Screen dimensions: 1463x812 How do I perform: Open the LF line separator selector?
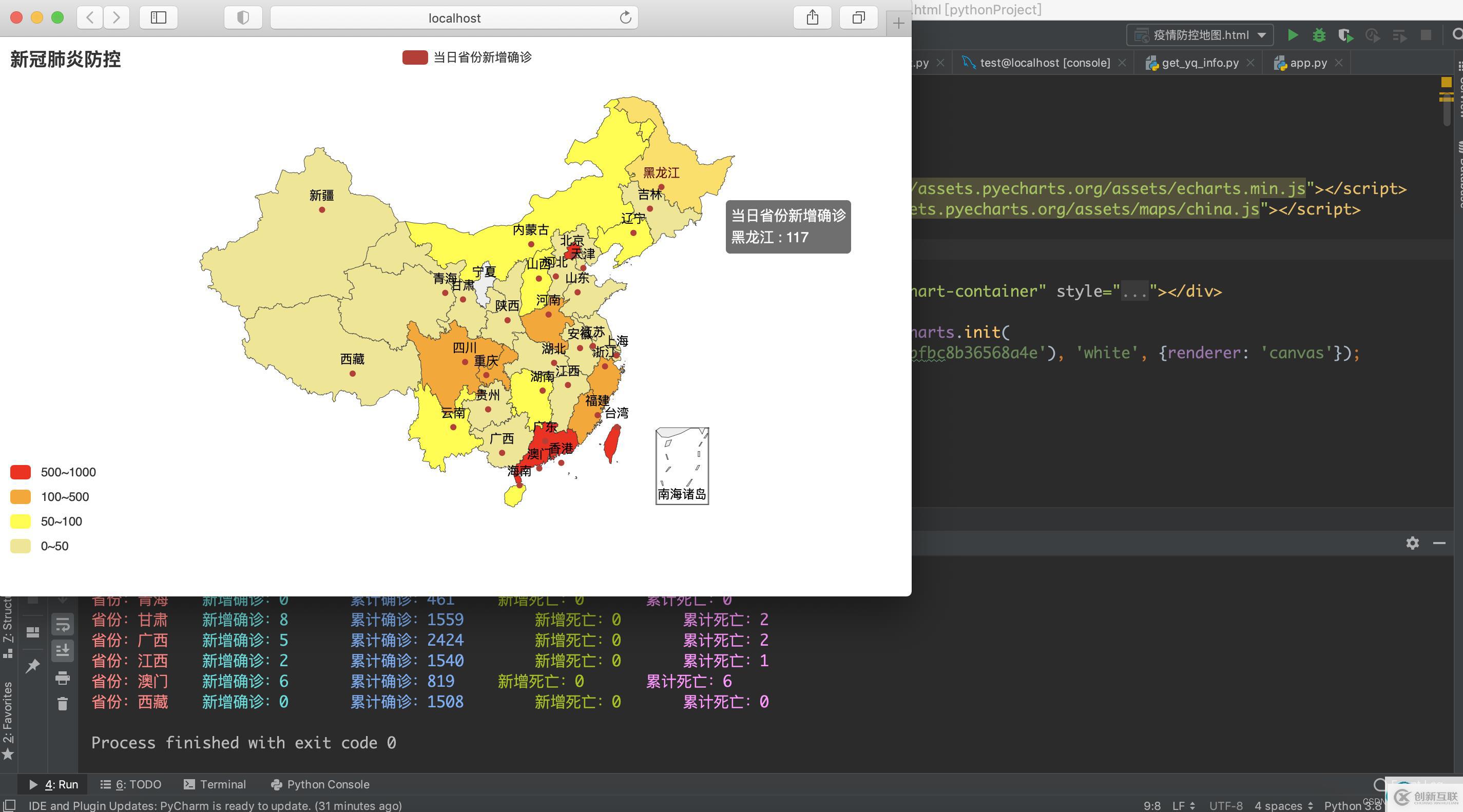1184,806
